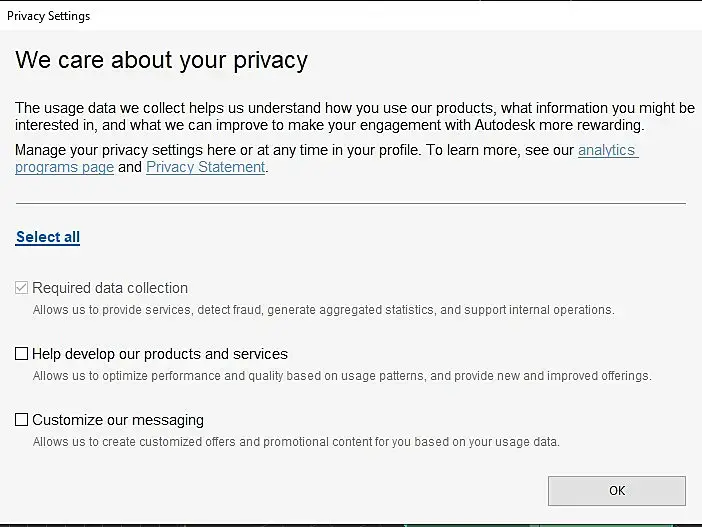Click the "Required data collection" label text

(x=110, y=288)
